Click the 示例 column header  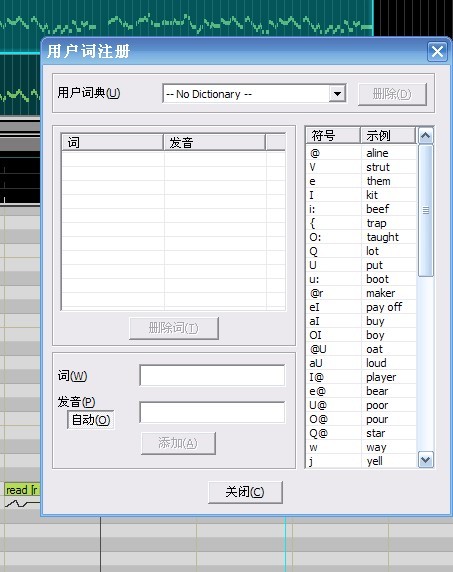pos(388,135)
